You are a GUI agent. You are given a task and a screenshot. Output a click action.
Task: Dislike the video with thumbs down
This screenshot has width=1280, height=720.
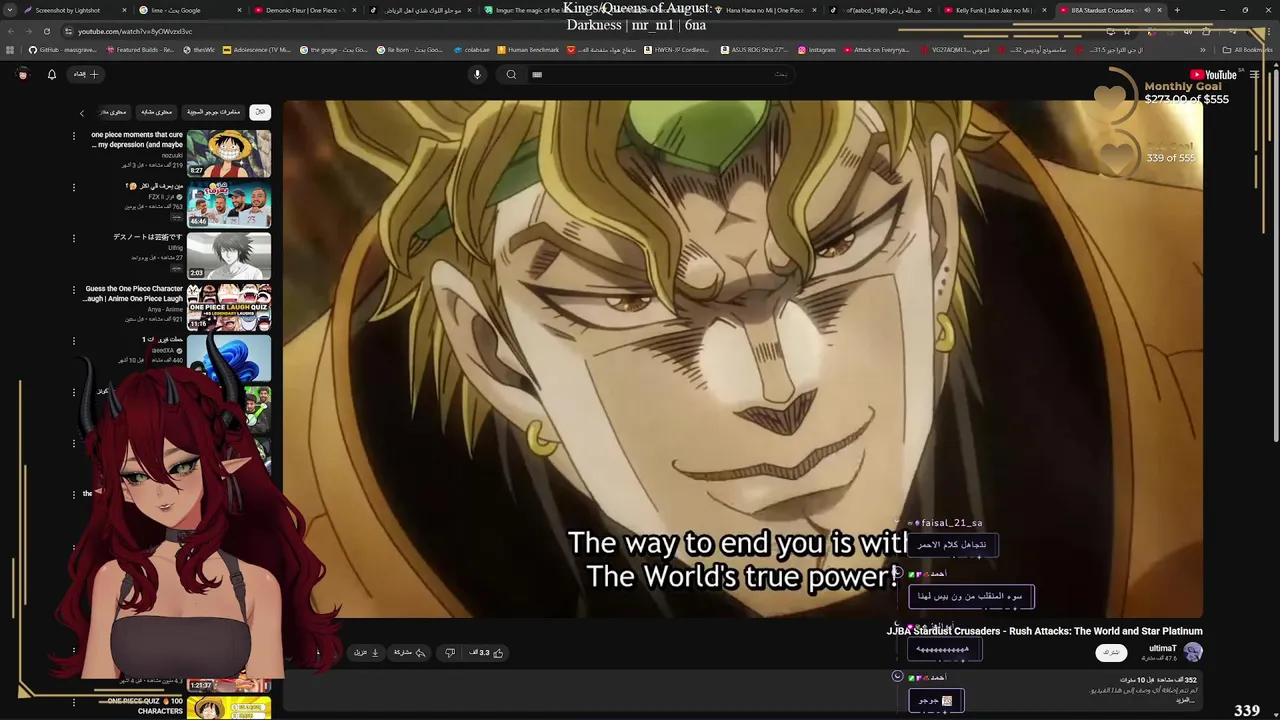[x=450, y=653]
